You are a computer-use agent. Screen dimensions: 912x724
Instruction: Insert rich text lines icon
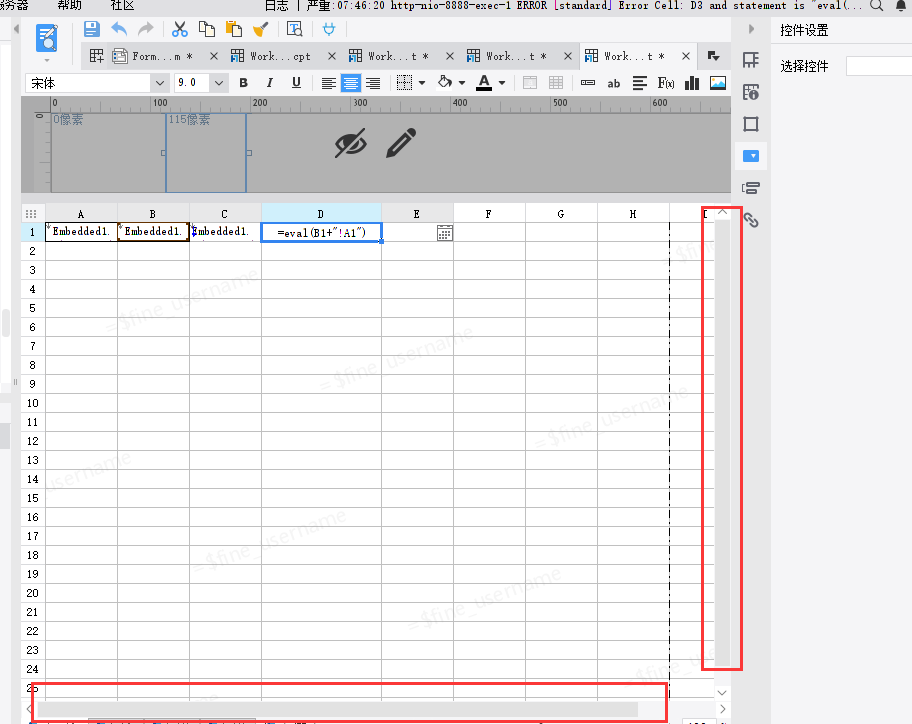click(640, 83)
